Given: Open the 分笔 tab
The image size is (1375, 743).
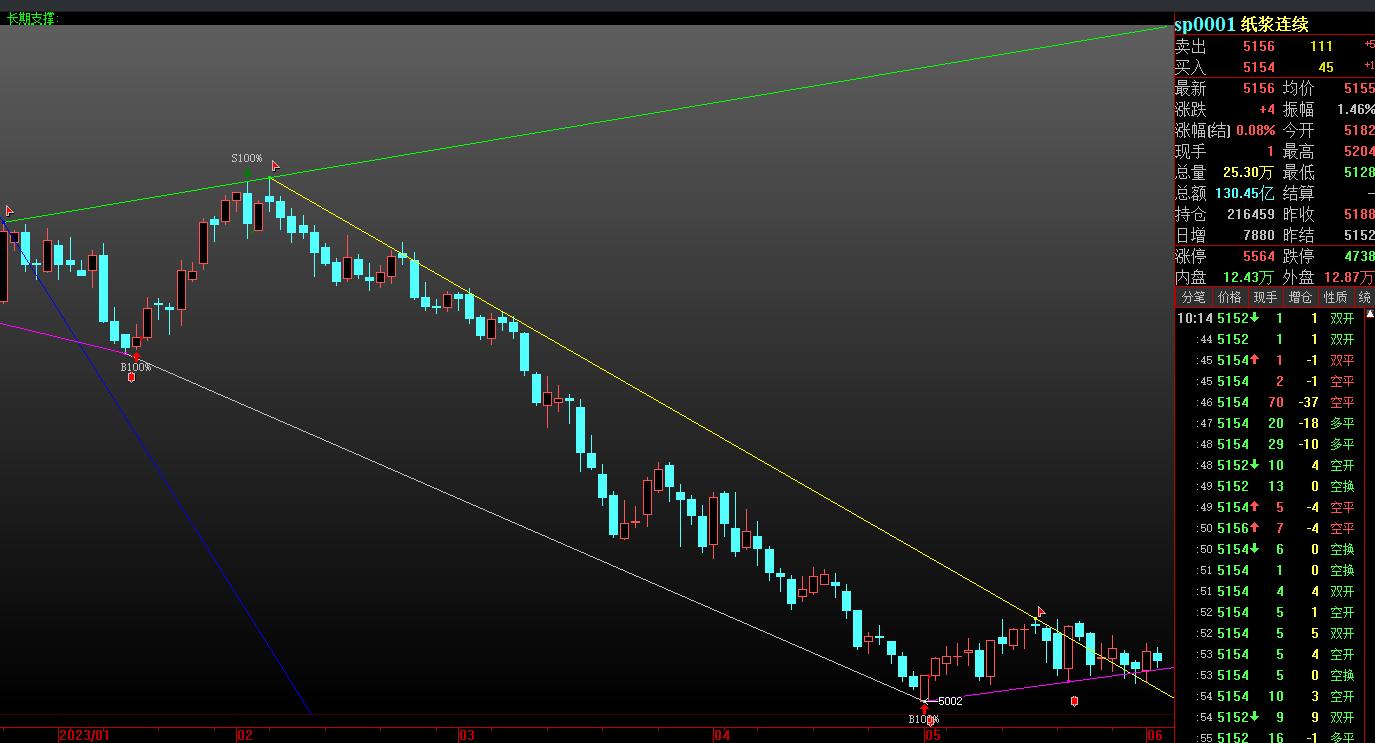Looking at the screenshot, I should 1194,297.
